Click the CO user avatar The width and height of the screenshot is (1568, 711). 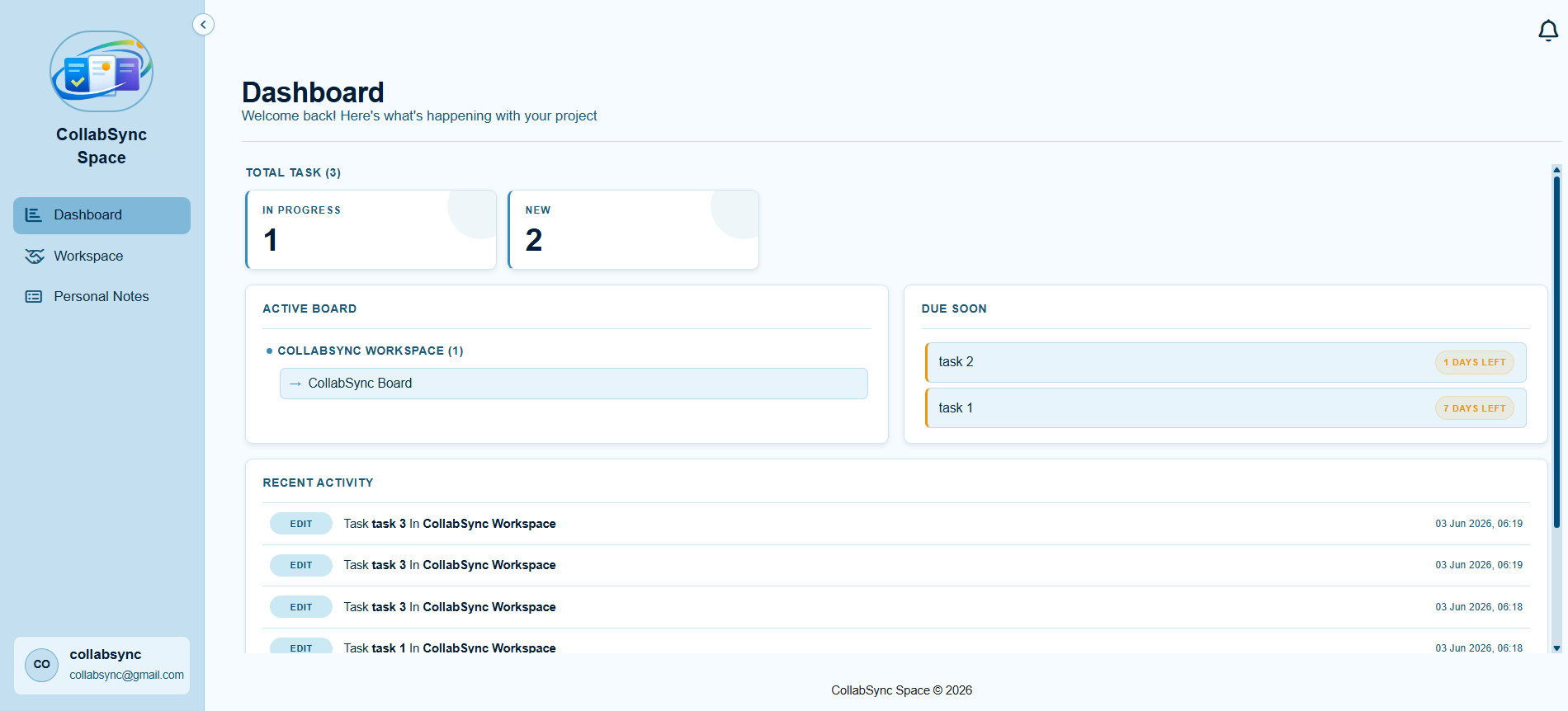pyautogui.click(x=42, y=665)
